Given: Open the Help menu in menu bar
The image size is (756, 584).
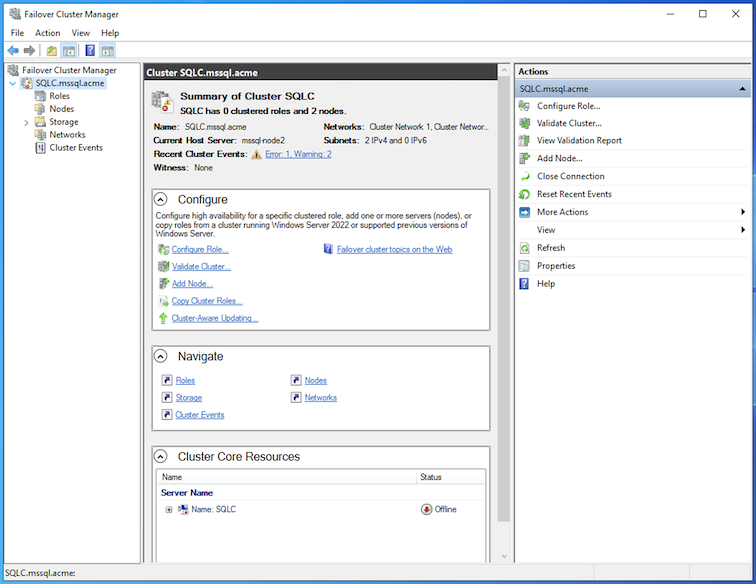Looking at the screenshot, I should 110,33.
